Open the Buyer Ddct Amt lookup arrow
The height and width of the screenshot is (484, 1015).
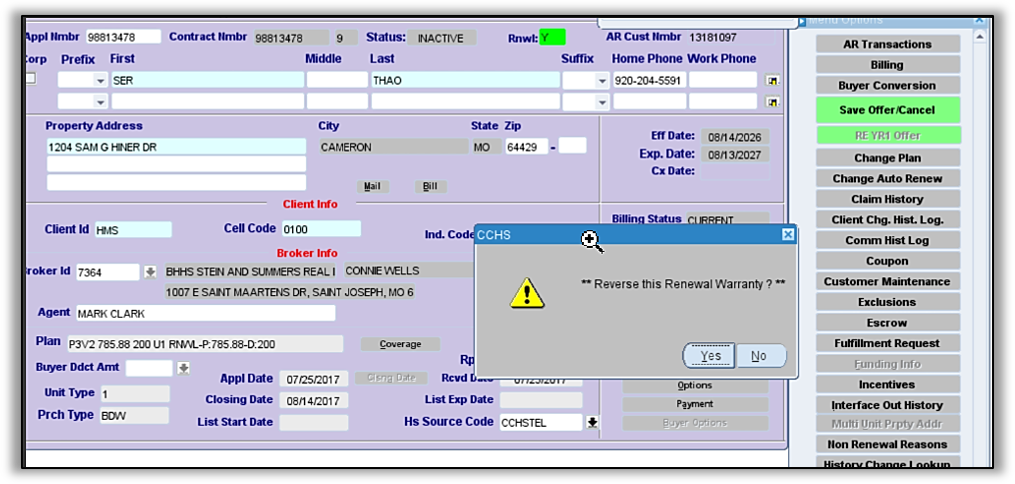tap(184, 368)
